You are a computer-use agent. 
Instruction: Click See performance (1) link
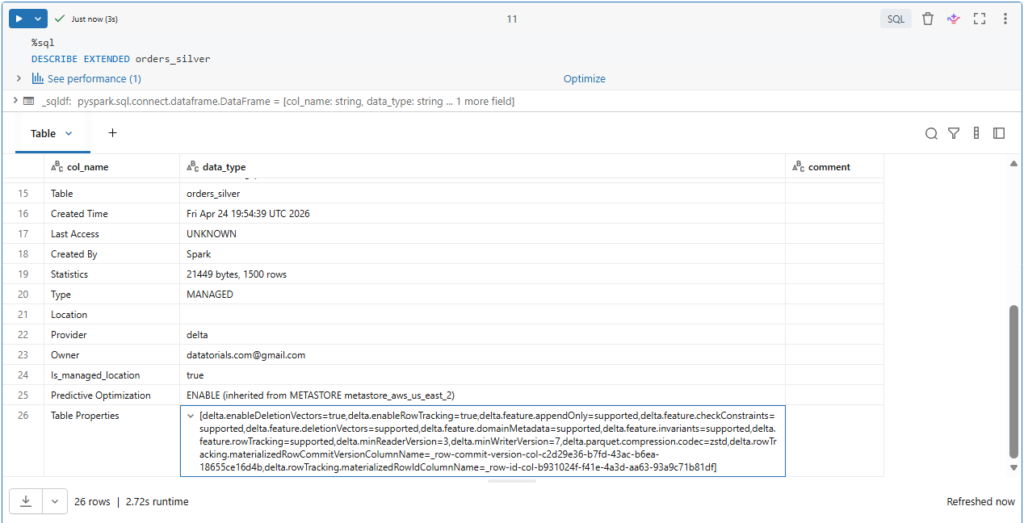tap(94, 78)
